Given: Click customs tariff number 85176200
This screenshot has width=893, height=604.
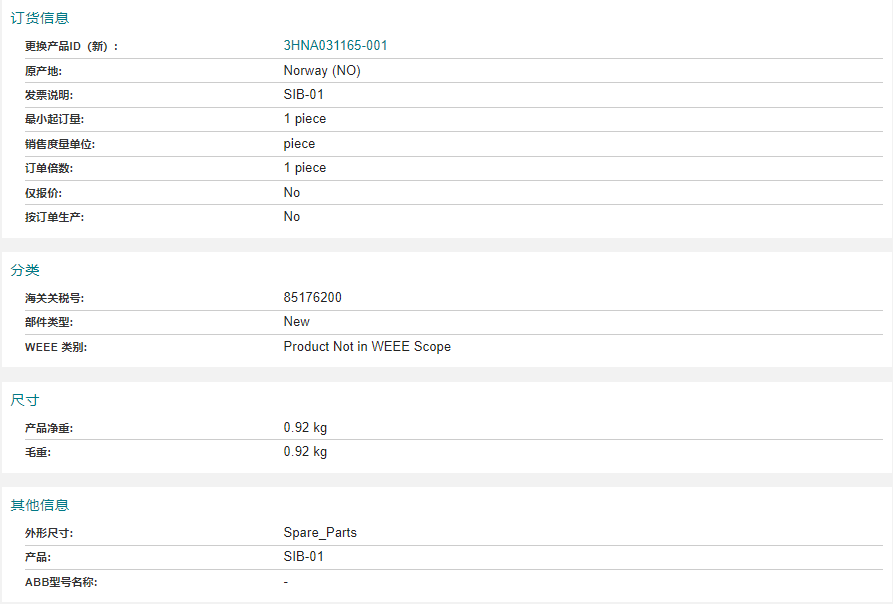Looking at the screenshot, I should click(x=313, y=297).
